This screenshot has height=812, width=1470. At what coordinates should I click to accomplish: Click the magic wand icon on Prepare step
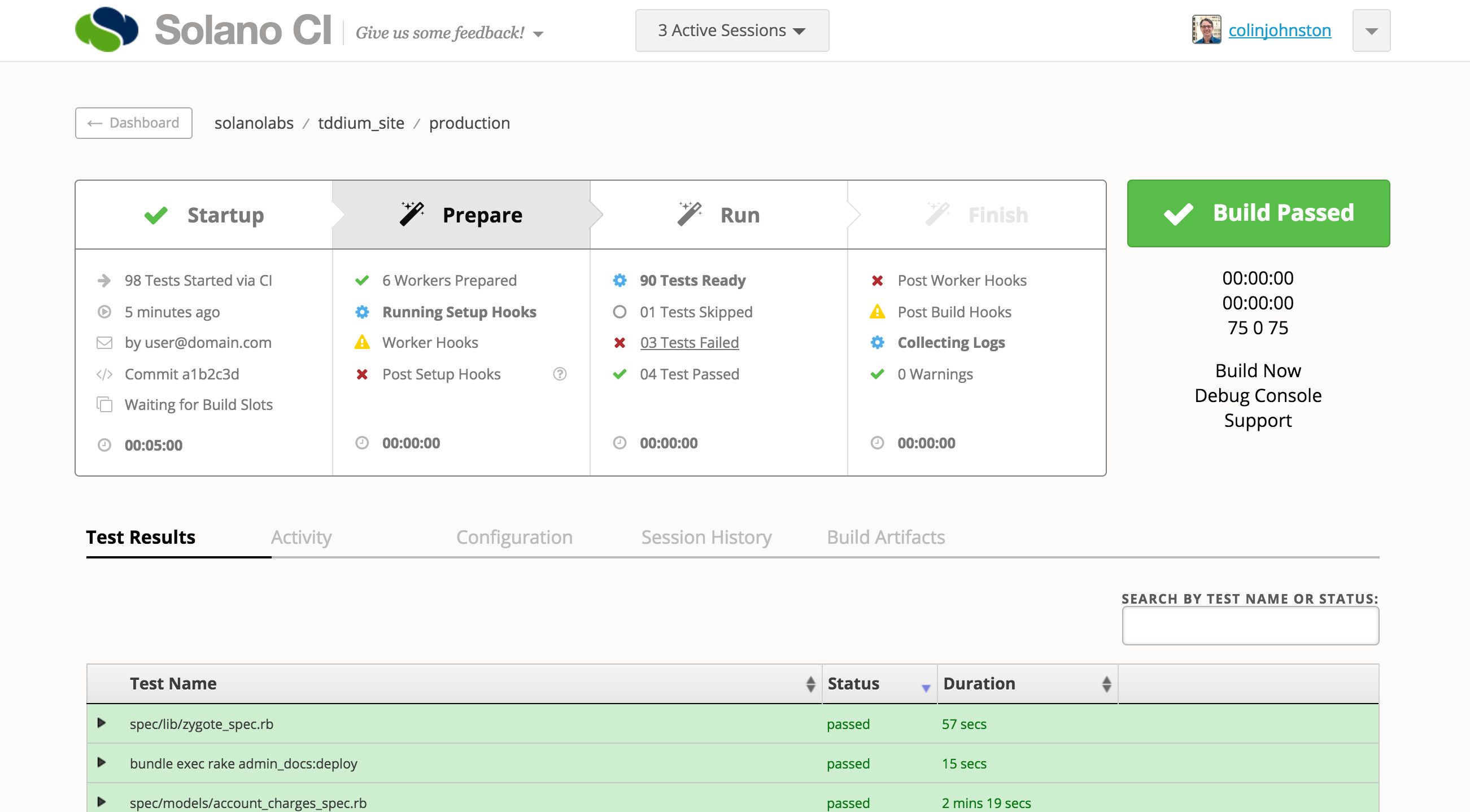(412, 215)
